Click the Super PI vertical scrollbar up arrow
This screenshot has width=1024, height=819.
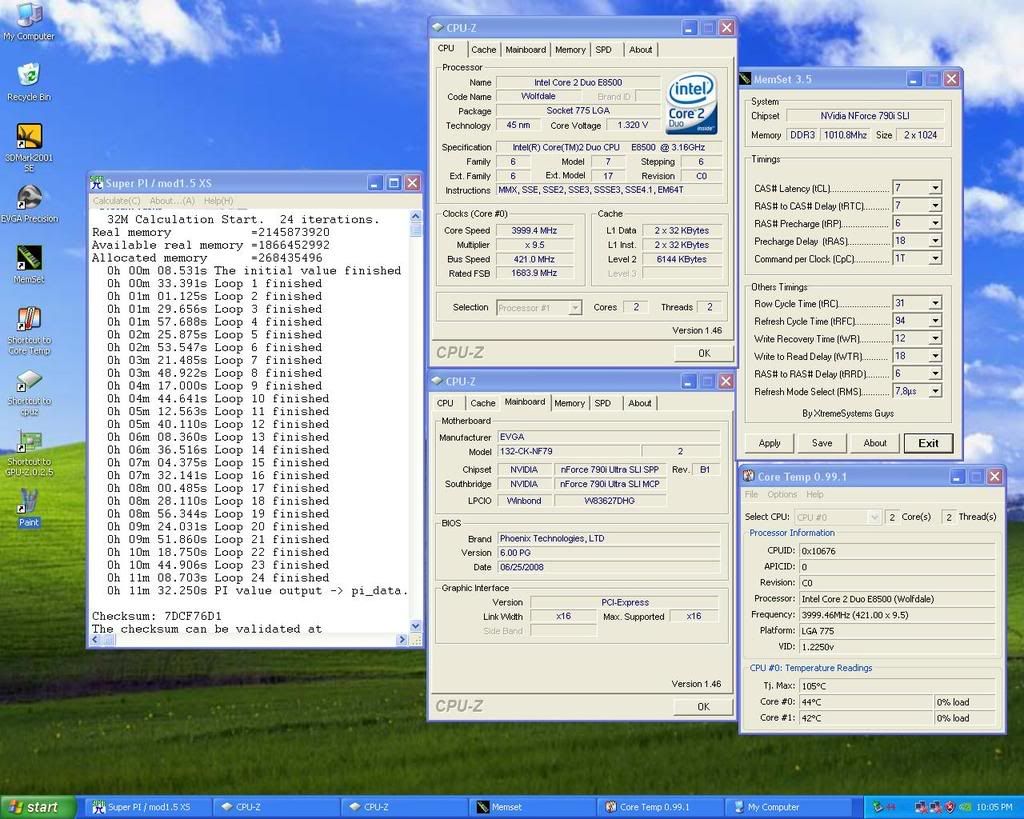(x=416, y=216)
